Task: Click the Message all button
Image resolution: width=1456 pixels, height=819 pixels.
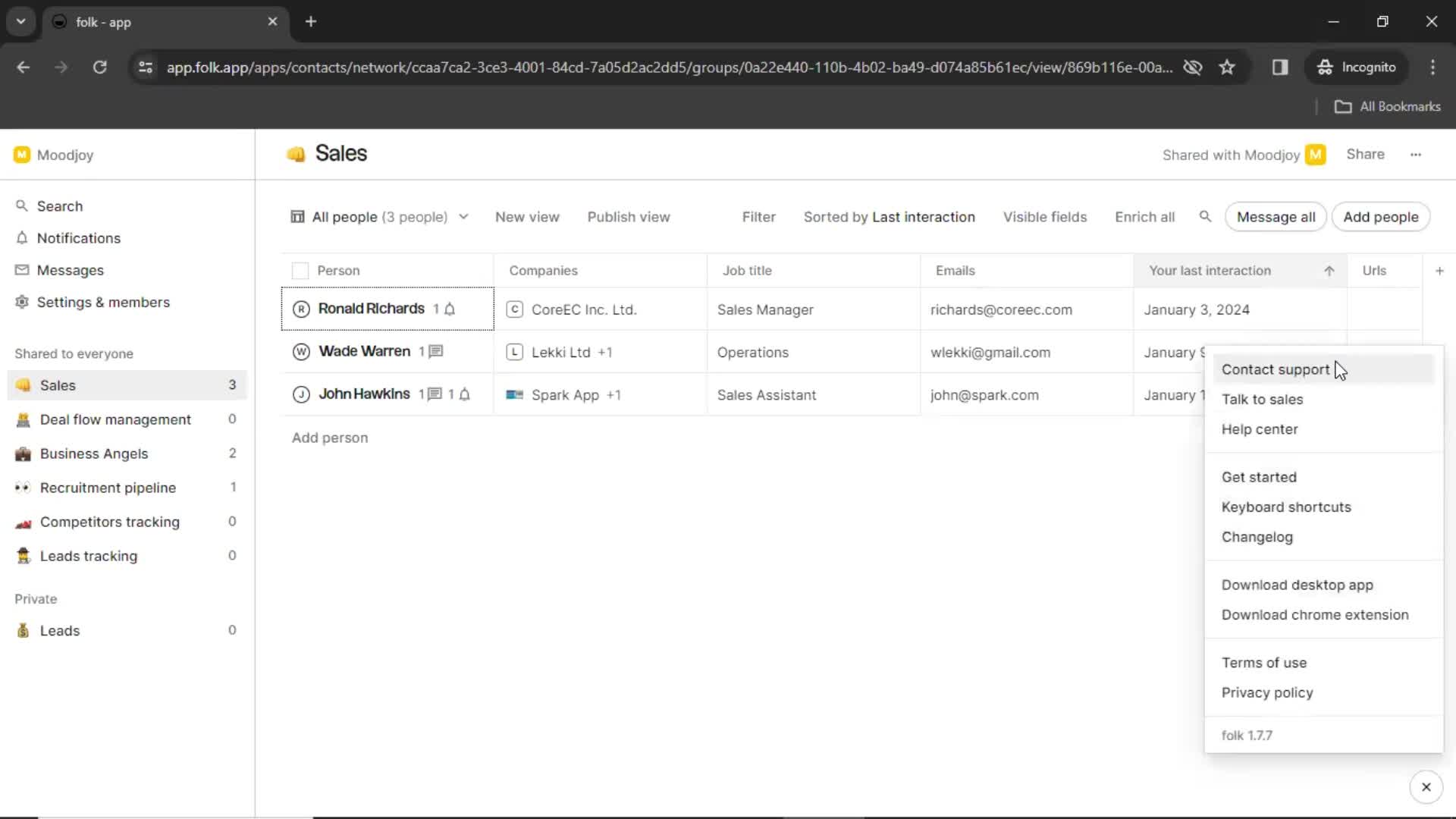Action: 1276,217
